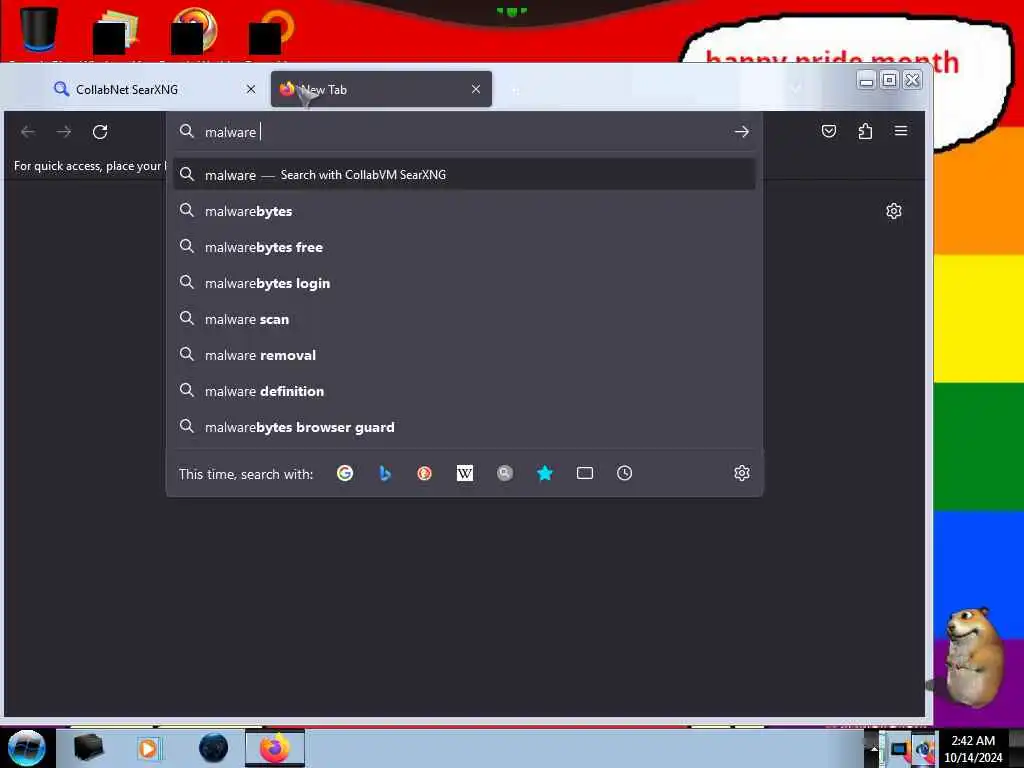Screen dimensions: 1024x768
Task: Search this time with Google icon
Action: pyautogui.click(x=345, y=473)
